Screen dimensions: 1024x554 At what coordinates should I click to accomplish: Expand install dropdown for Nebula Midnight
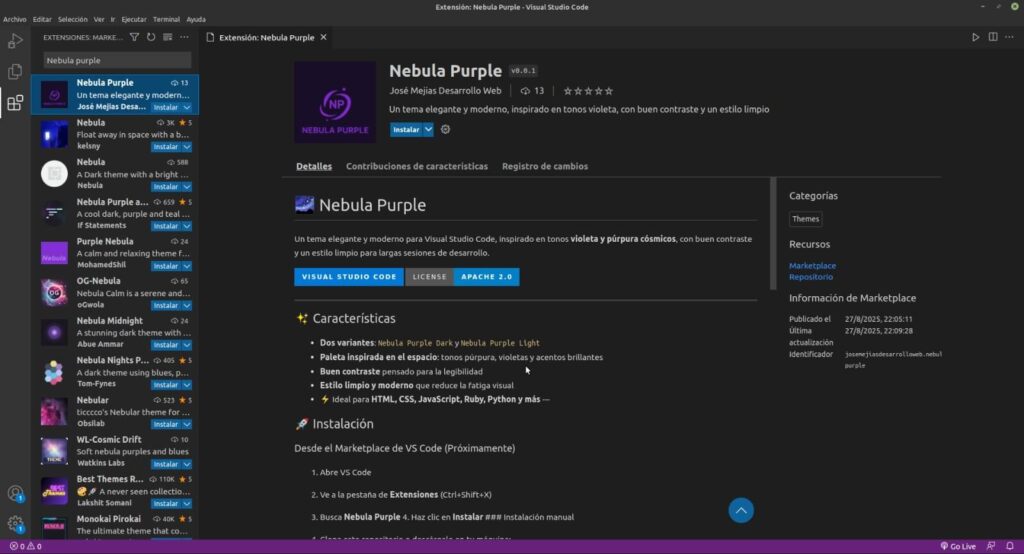(x=187, y=345)
